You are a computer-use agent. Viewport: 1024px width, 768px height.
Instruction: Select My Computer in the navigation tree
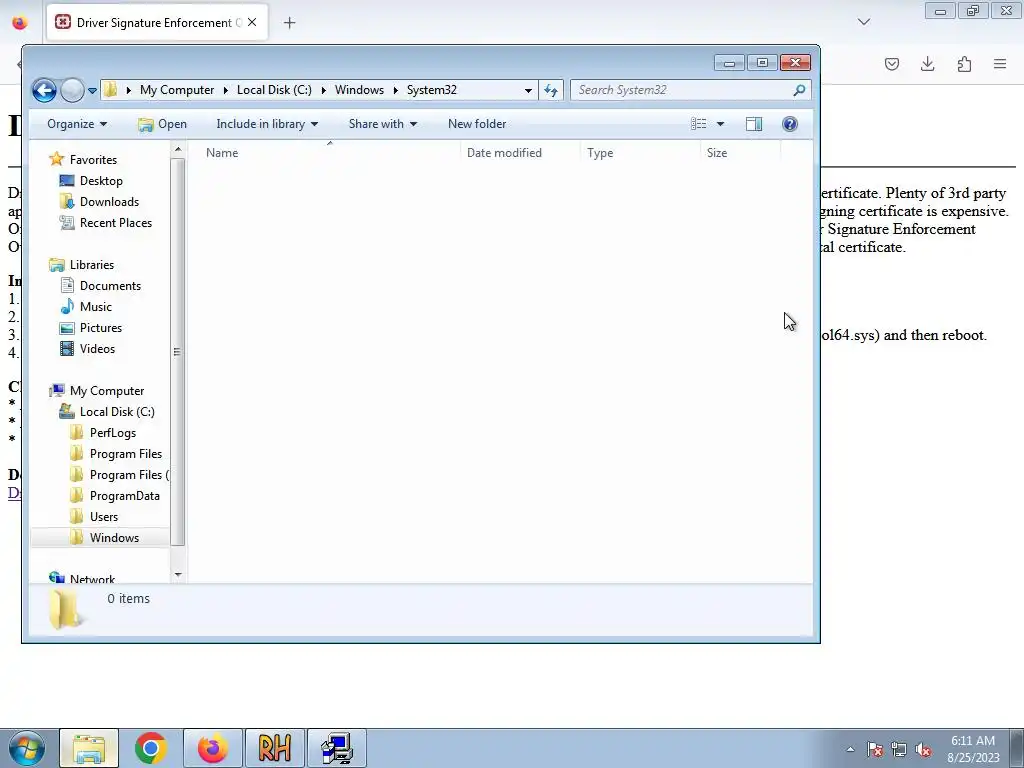pyautogui.click(x=106, y=391)
